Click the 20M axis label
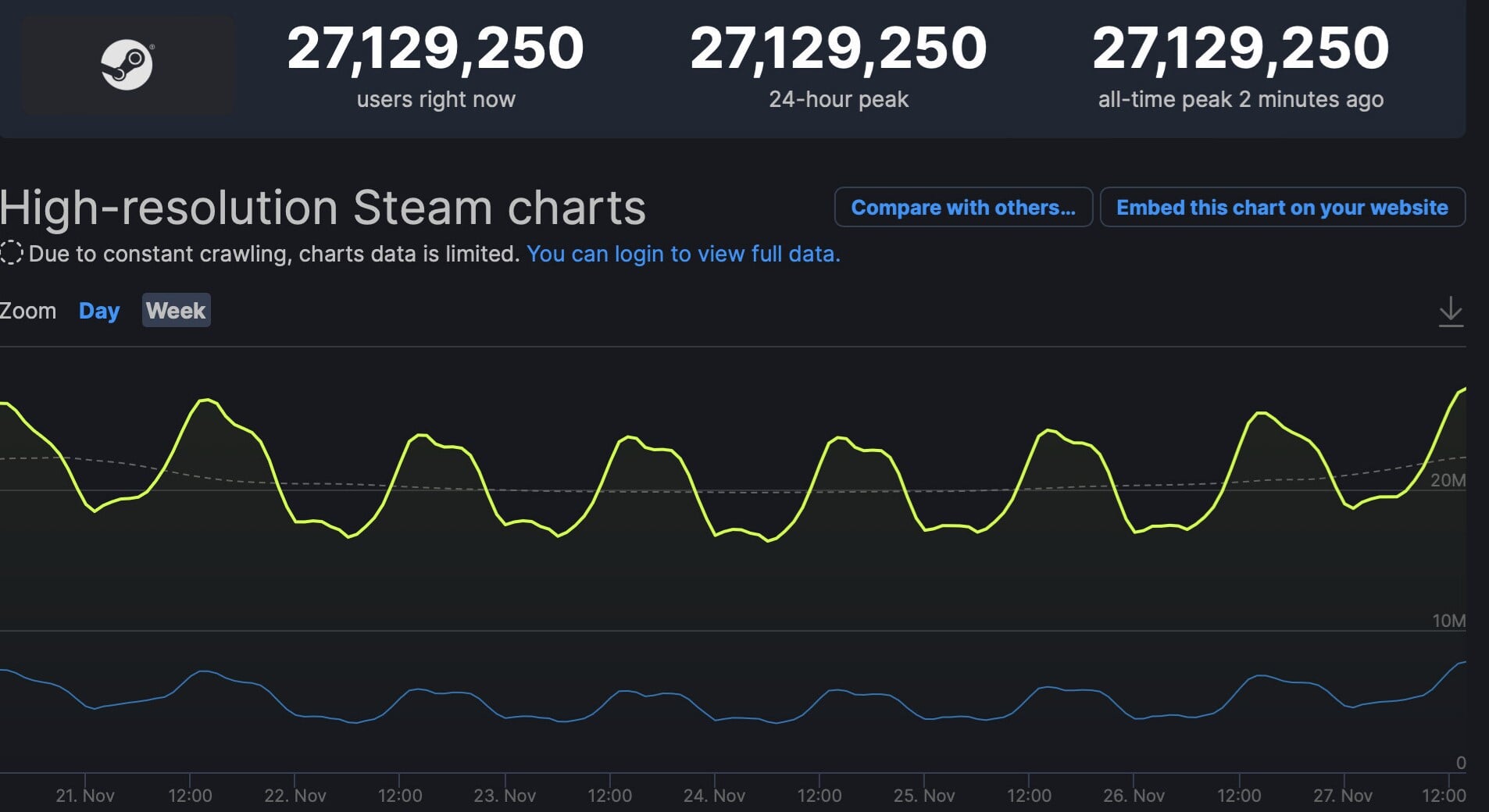 (x=1448, y=480)
